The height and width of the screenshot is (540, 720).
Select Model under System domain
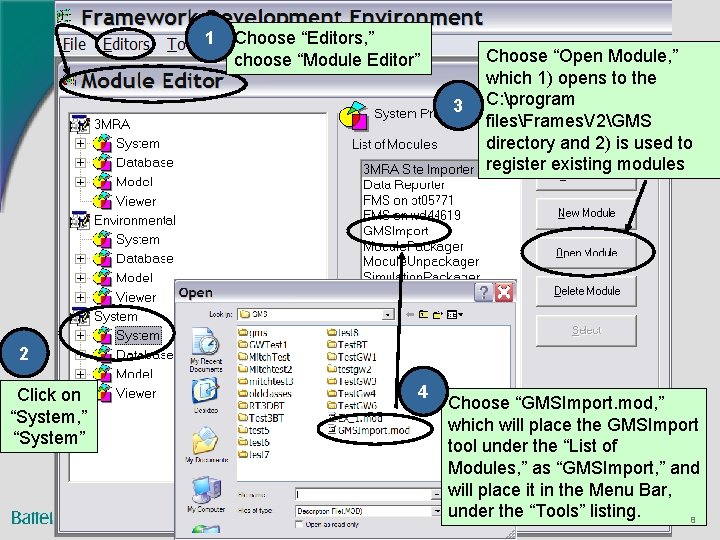coord(134,374)
